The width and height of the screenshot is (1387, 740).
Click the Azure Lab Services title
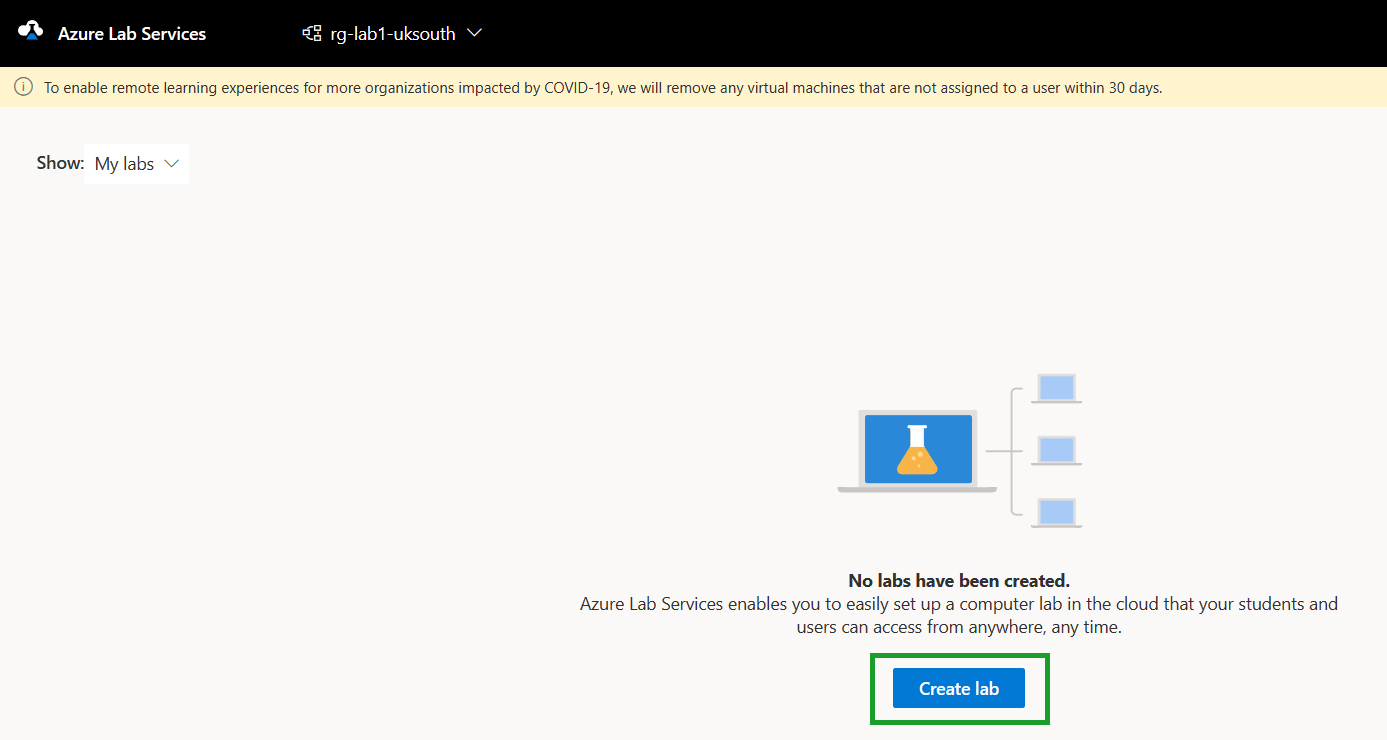pos(132,33)
